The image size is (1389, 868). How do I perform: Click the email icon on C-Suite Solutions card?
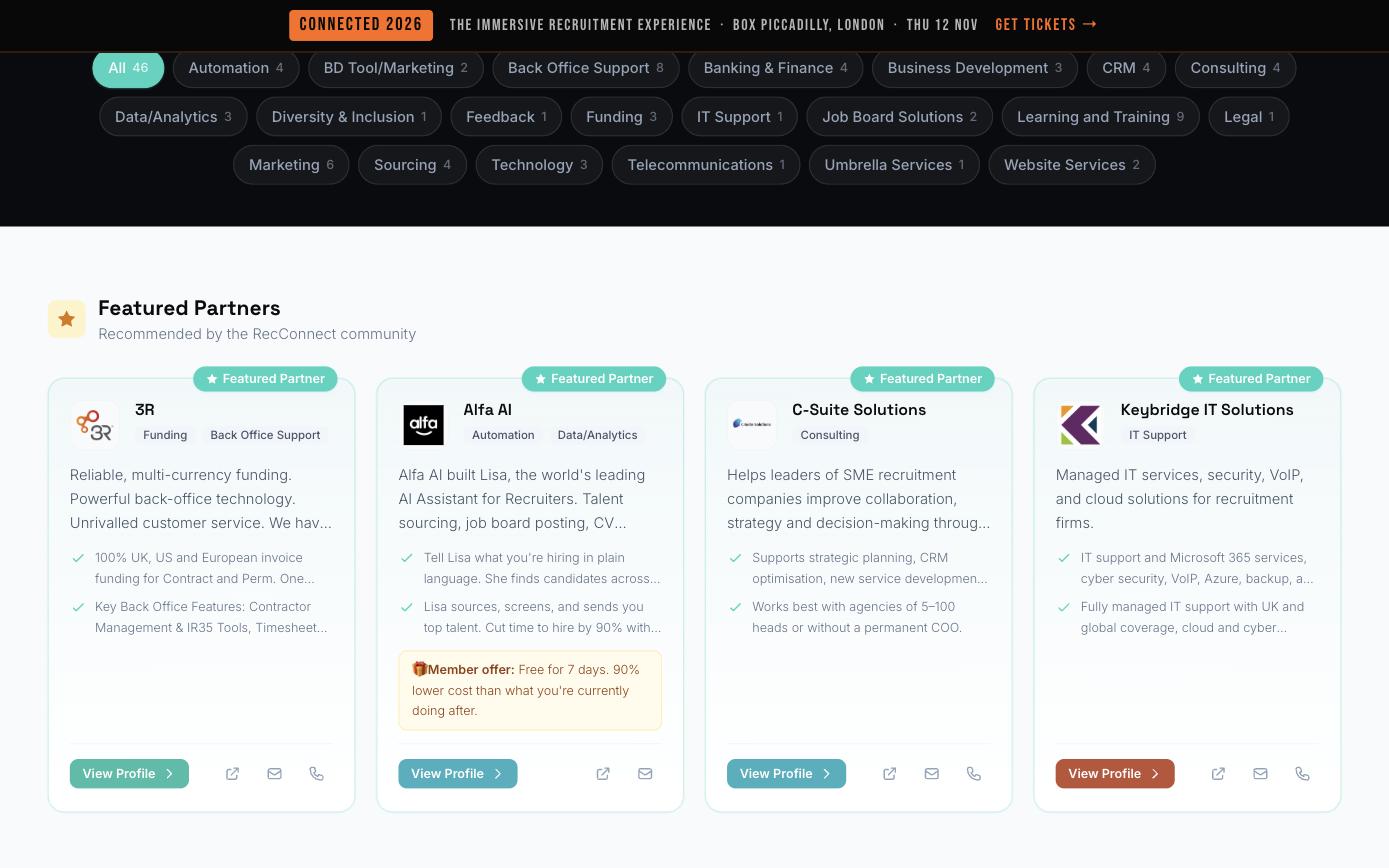coord(931,774)
